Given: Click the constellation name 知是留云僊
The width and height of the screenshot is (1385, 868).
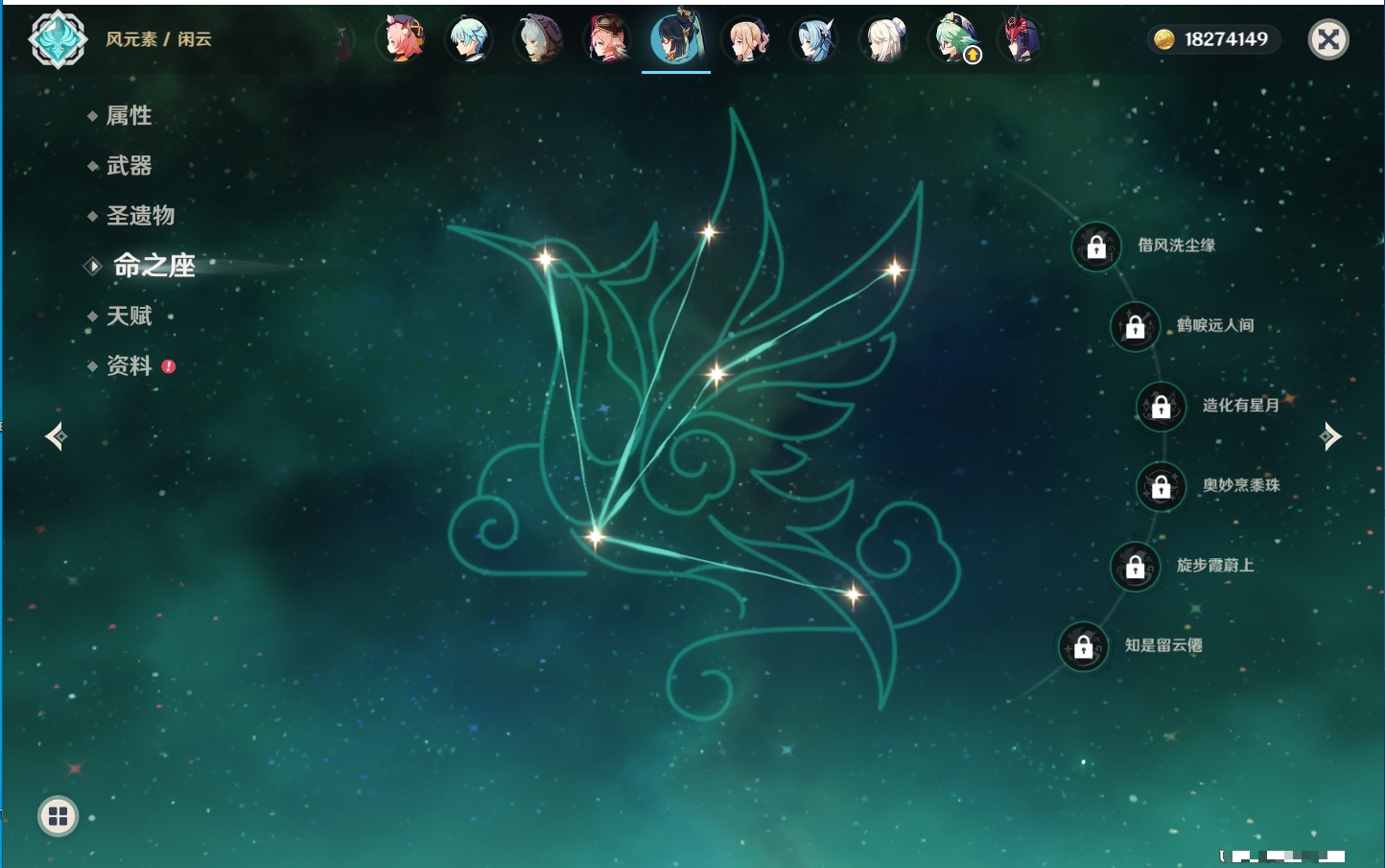Looking at the screenshot, I should (1163, 645).
